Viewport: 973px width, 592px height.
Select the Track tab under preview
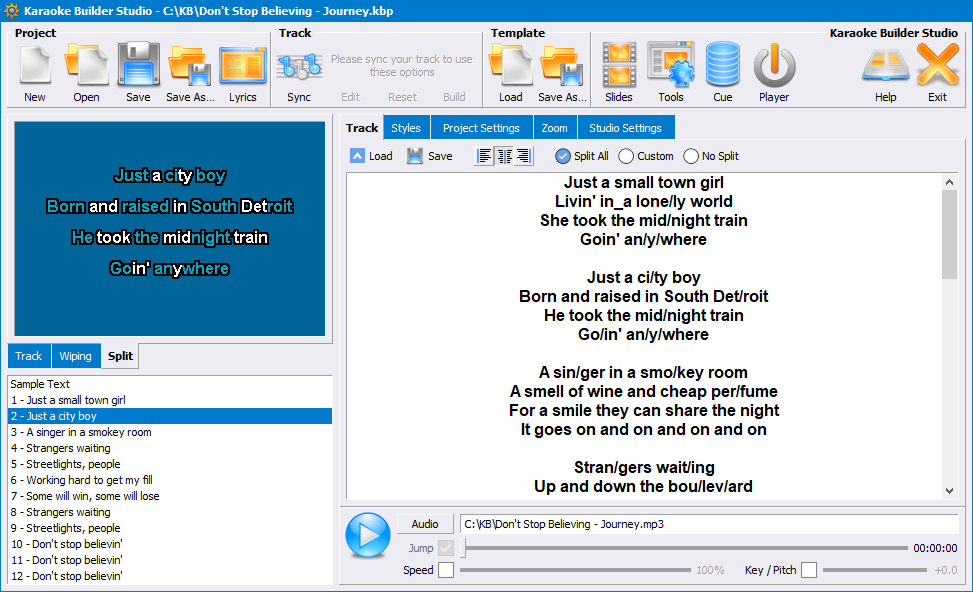click(x=29, y=356)
